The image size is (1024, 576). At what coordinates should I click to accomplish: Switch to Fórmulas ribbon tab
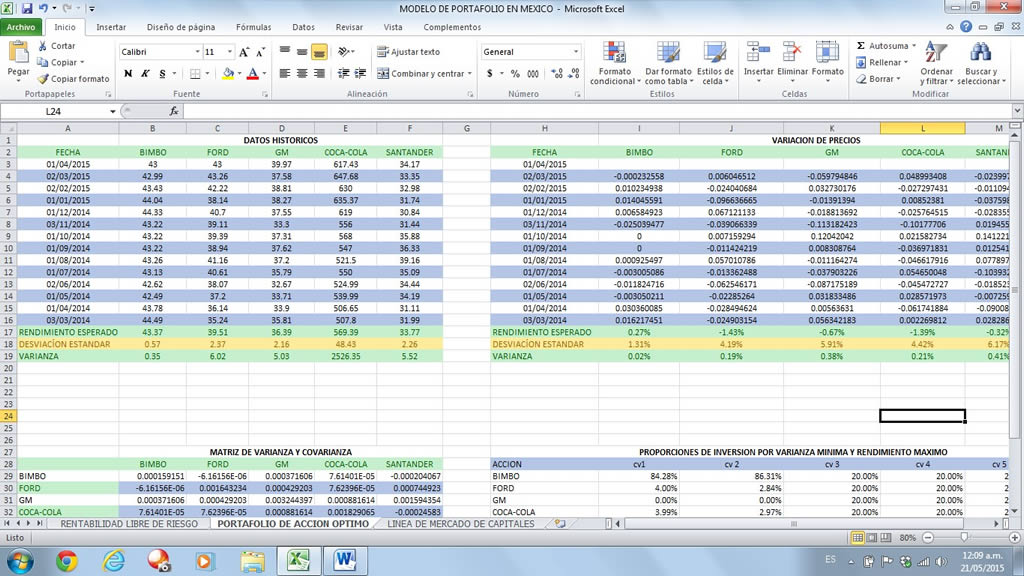point(253,27)
